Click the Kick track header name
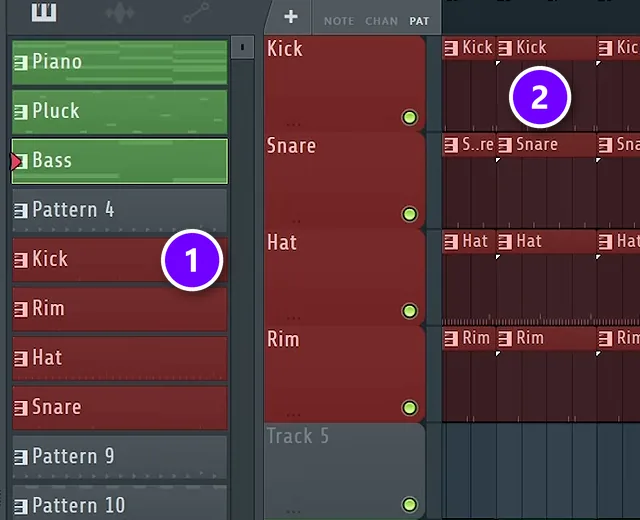640x520 pixels. click(x=285, y=49)
